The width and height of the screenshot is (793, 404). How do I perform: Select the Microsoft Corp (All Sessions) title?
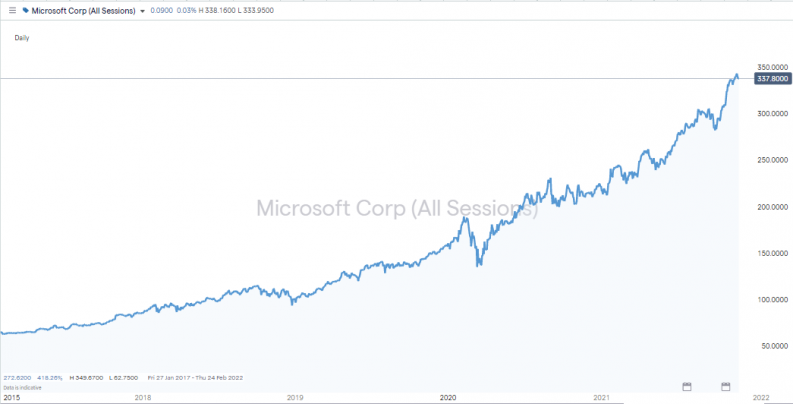pos(83,11)
